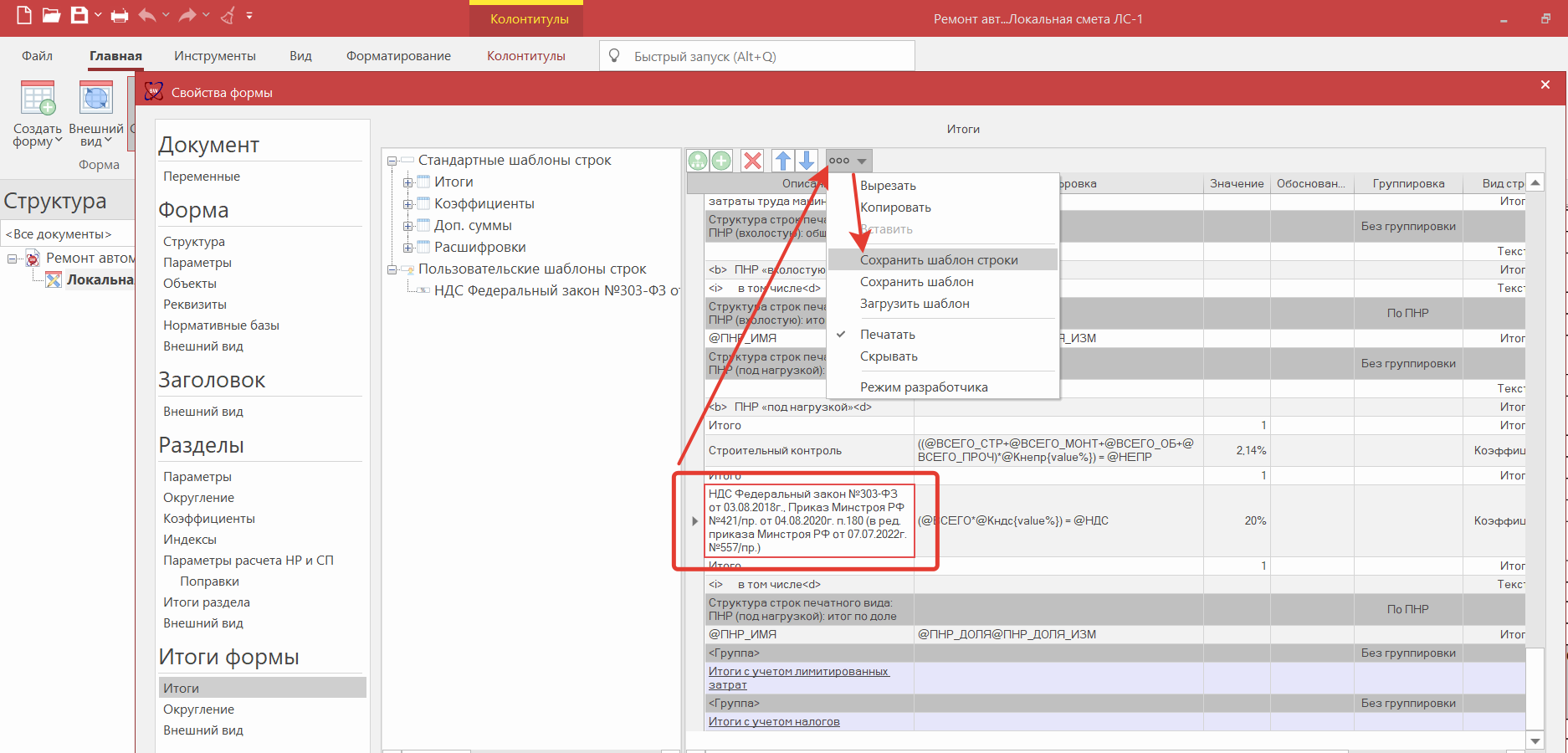Image resolution: width=1568 pixels, height=753 pixels.
Task: Click the Локальная estimate icon in structure tree
Action: click(54, 279)
